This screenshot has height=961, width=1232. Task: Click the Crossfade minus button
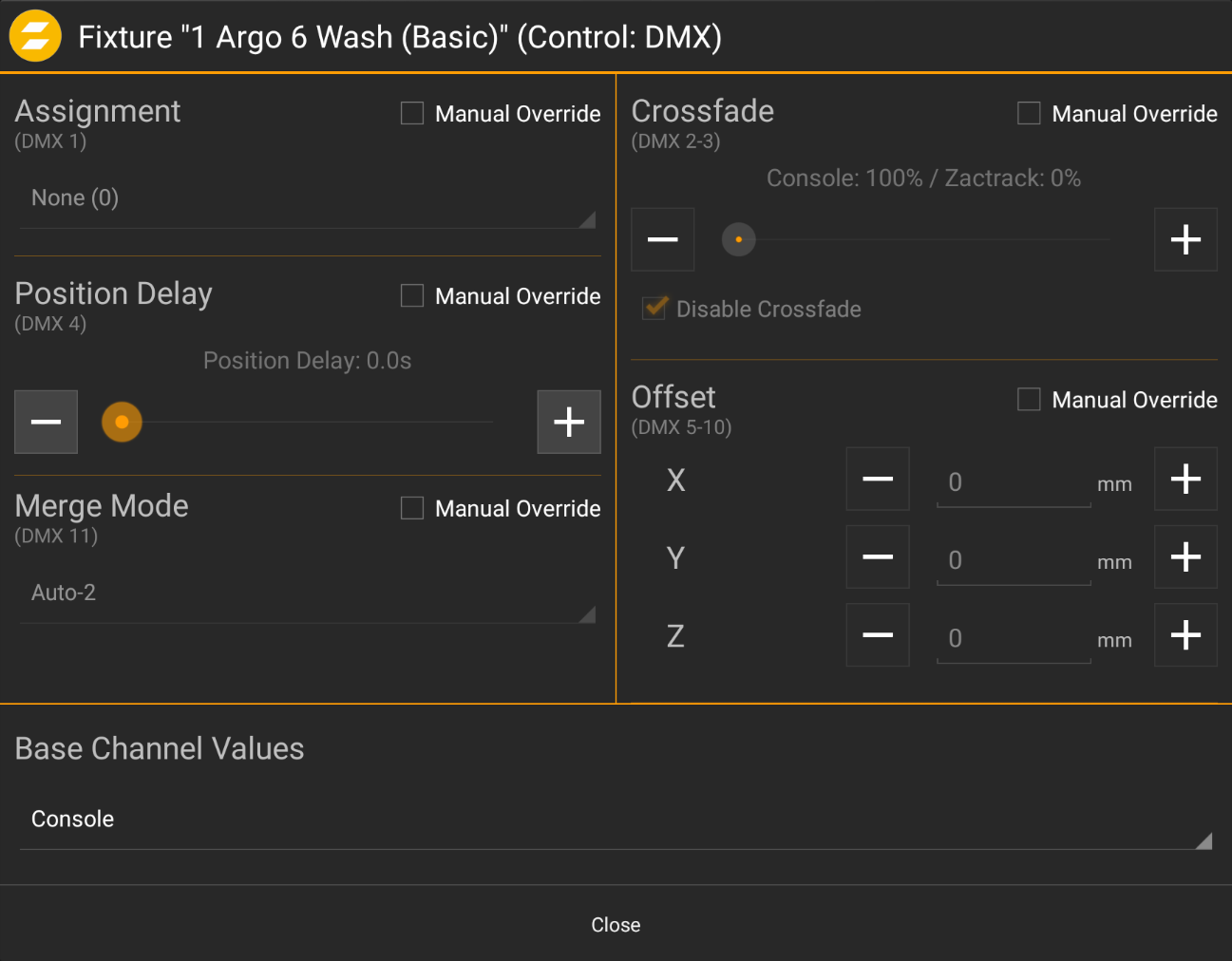click(x=662, y=239)
